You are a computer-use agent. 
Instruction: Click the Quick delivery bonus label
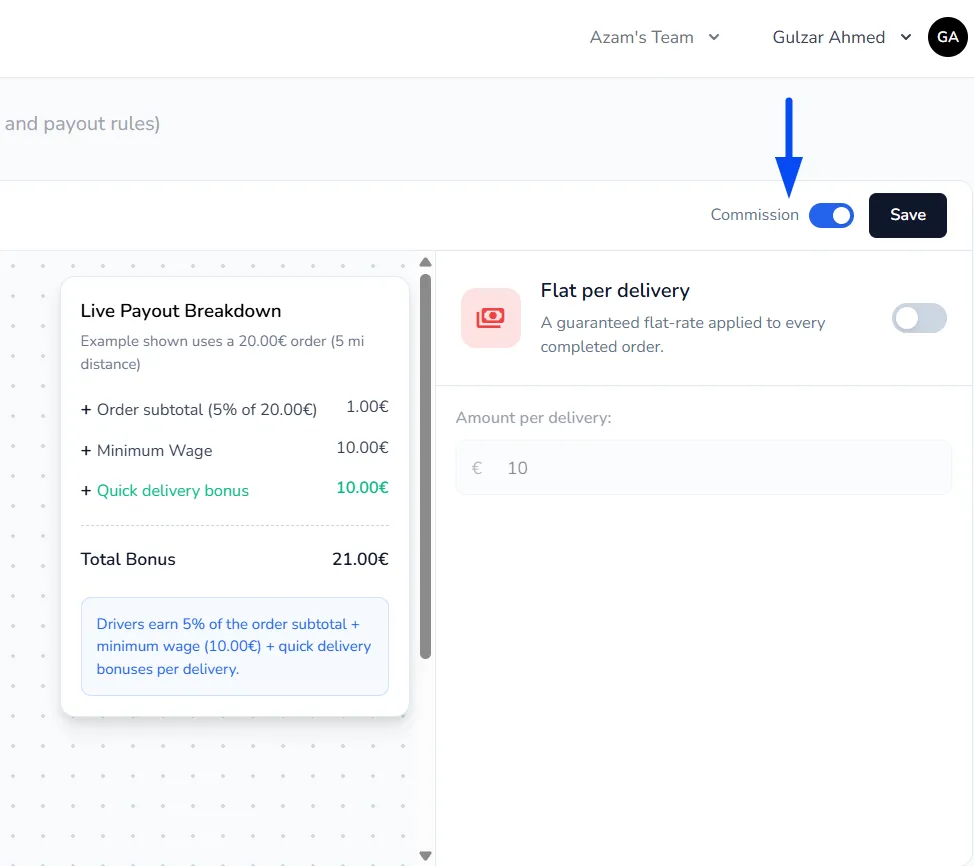click(173, 491)
